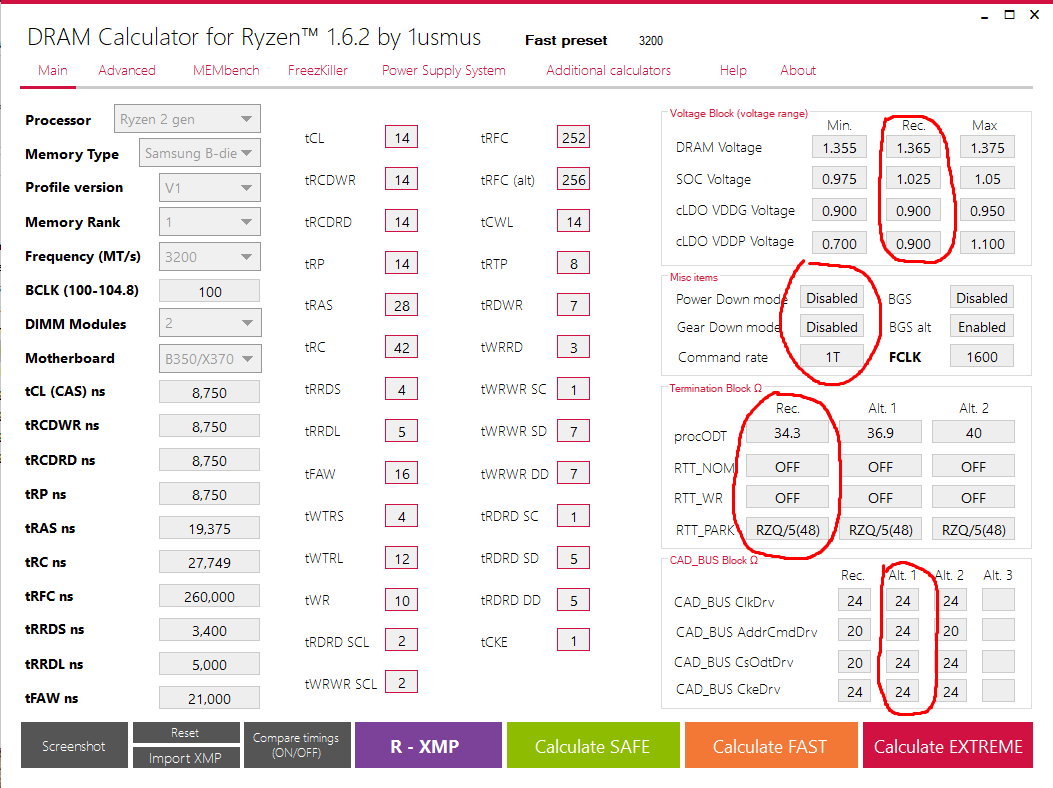Click the FCLK 1600 field

982,357
